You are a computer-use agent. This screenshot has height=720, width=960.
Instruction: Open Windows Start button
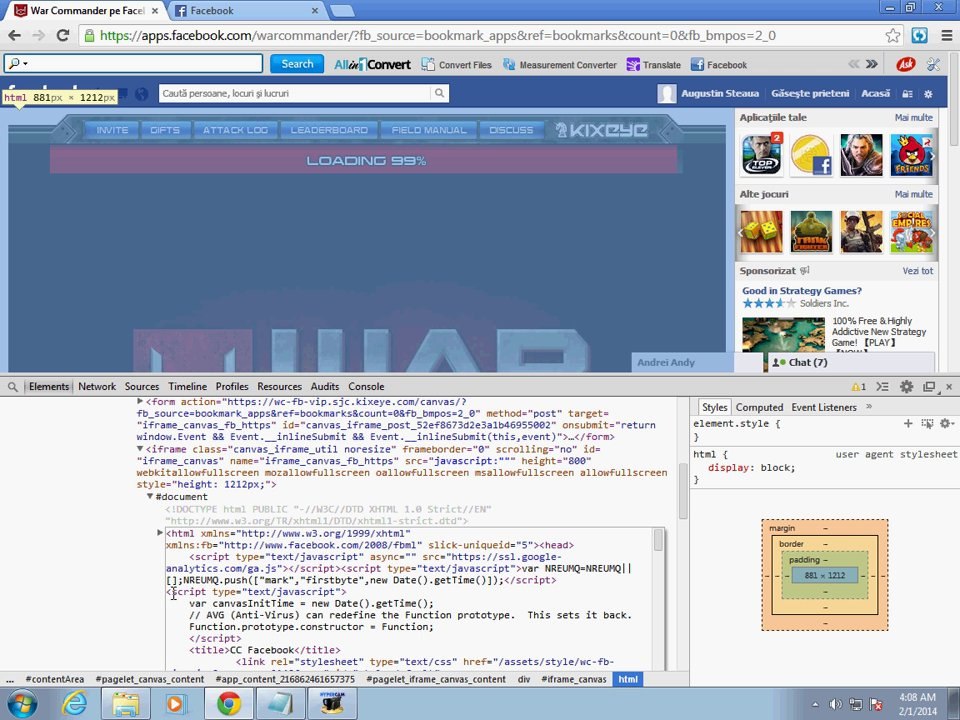coord(22,704)
